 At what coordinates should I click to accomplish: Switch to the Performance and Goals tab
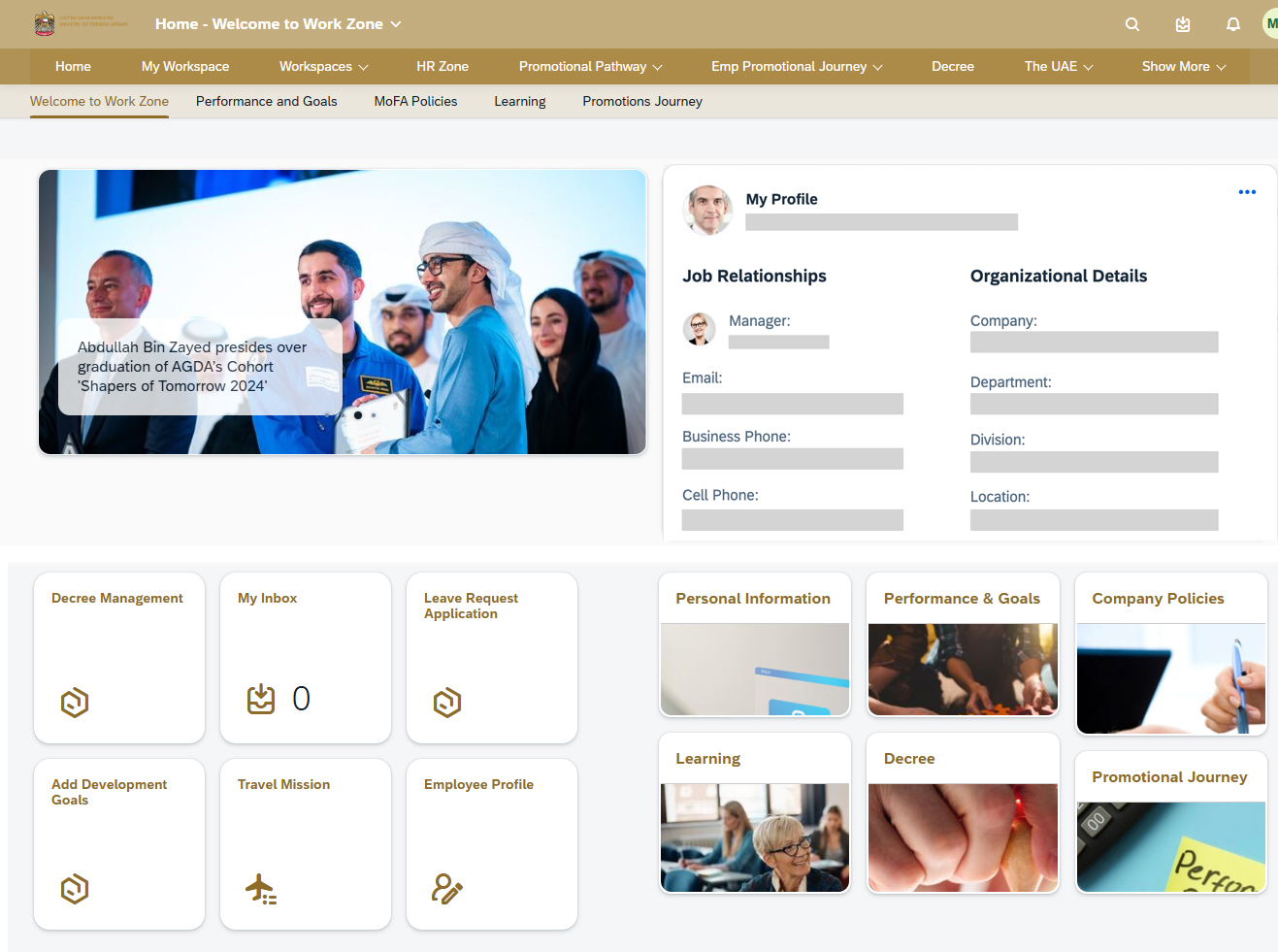pyautogui.click(x=266, y=101)
